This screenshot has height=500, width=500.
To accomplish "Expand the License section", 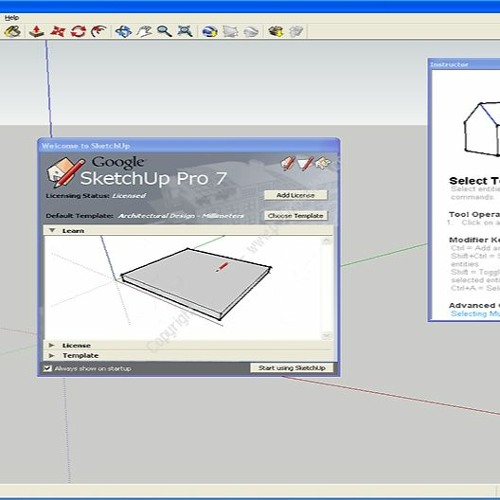I will coord(52,345).
